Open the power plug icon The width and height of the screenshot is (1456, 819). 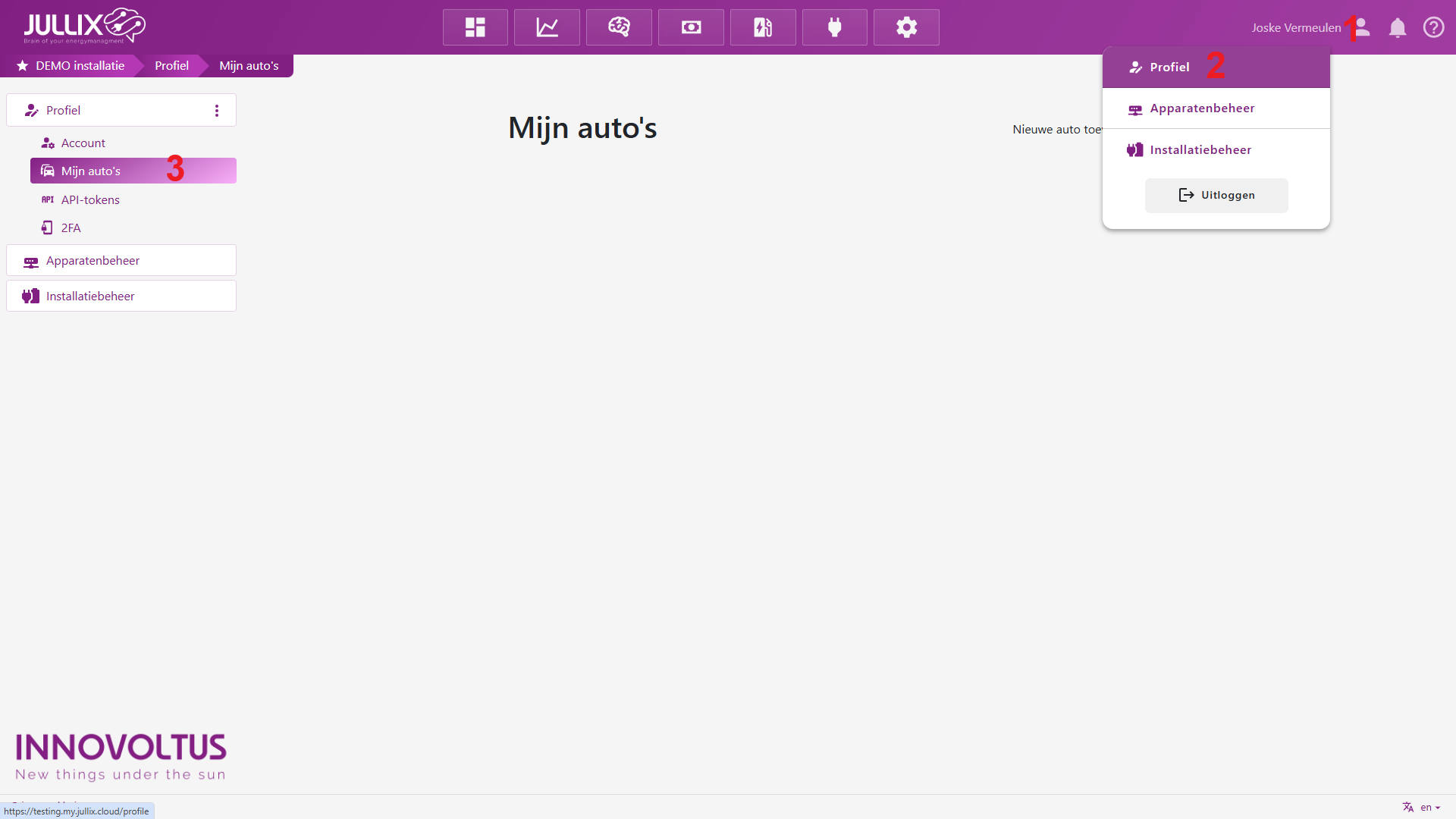[835, 27]
